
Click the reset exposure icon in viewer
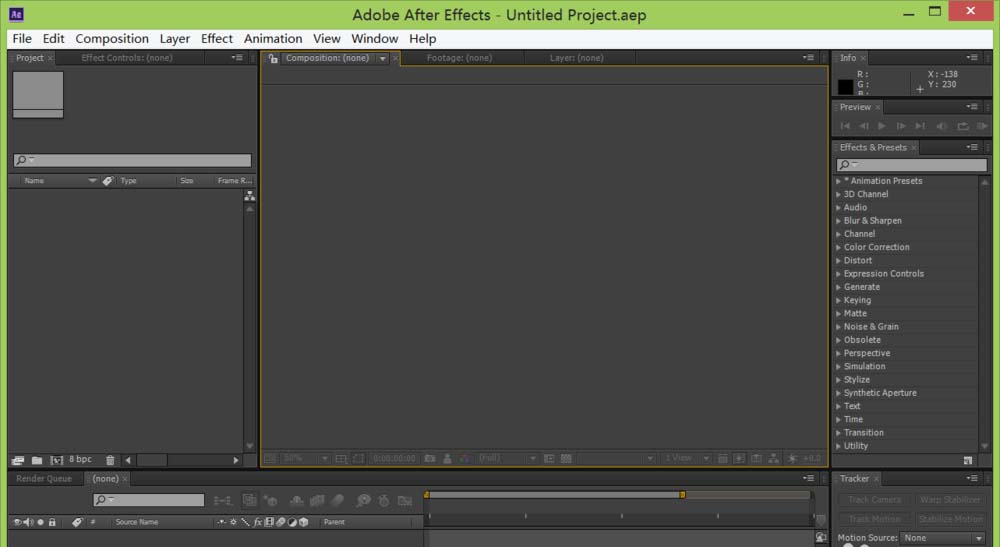pos(792,458)
